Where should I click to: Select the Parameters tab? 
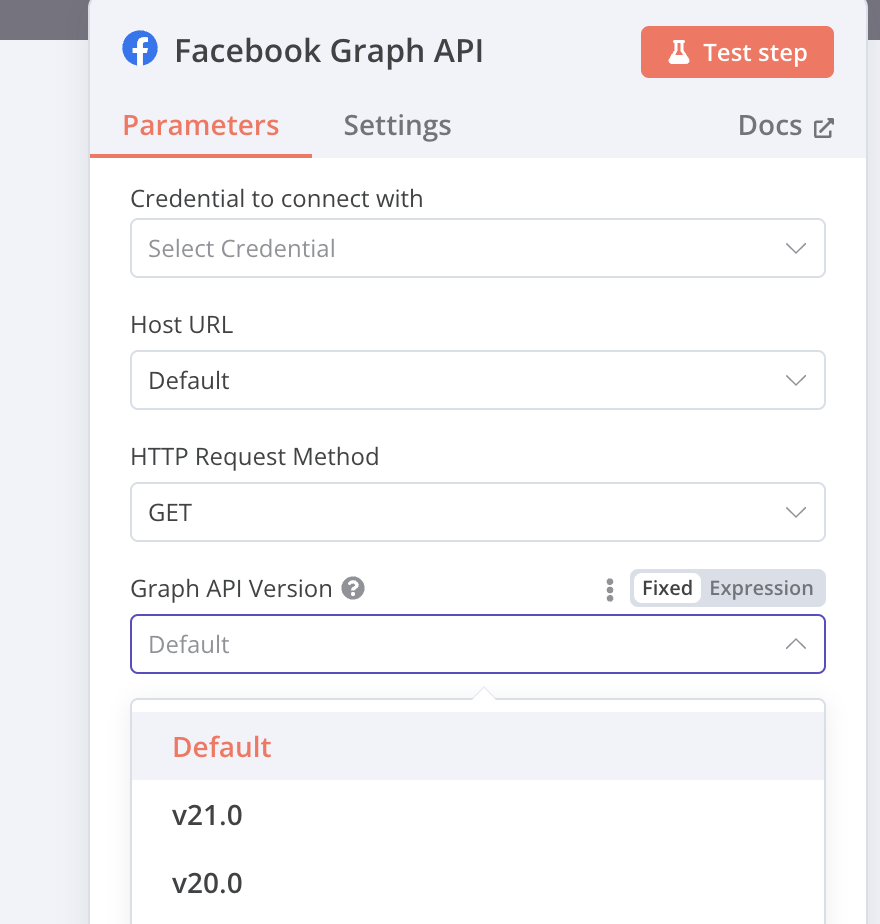[200, 126]
